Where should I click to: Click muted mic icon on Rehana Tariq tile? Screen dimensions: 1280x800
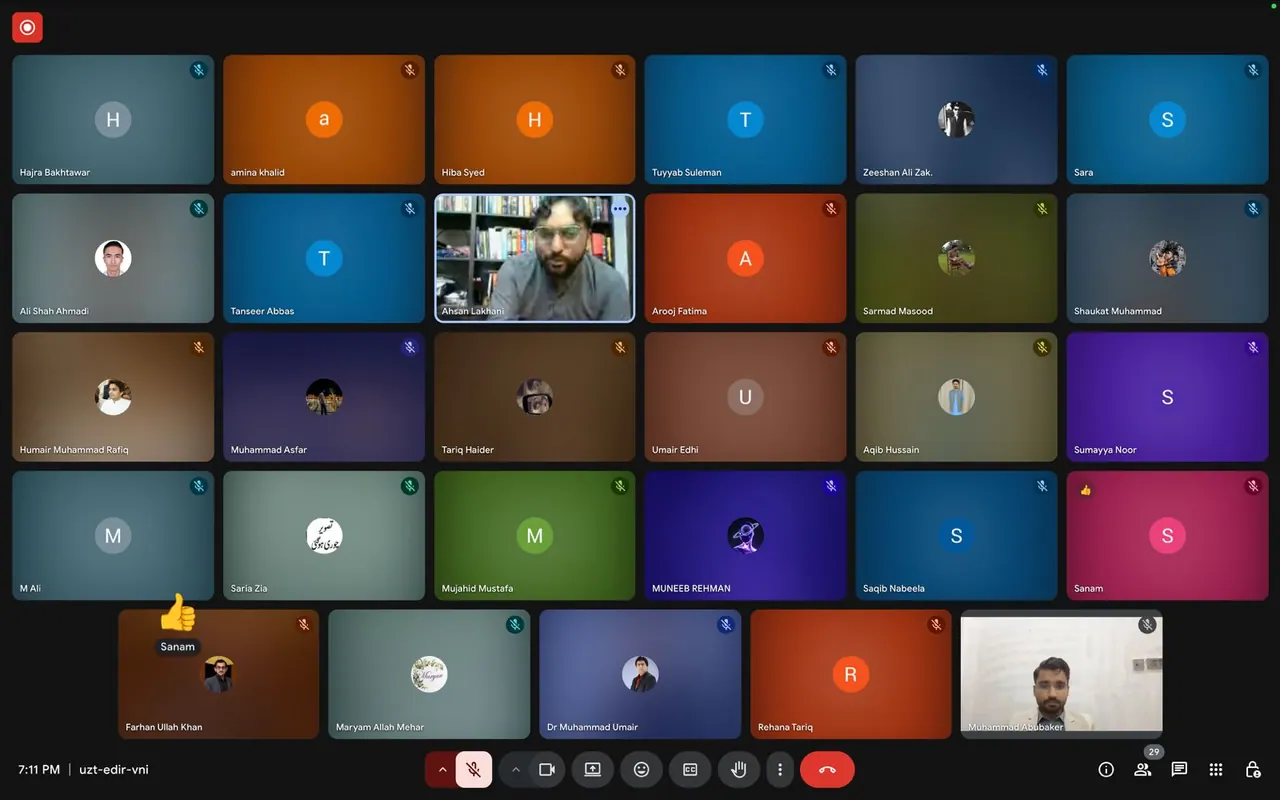pos(937,625)
